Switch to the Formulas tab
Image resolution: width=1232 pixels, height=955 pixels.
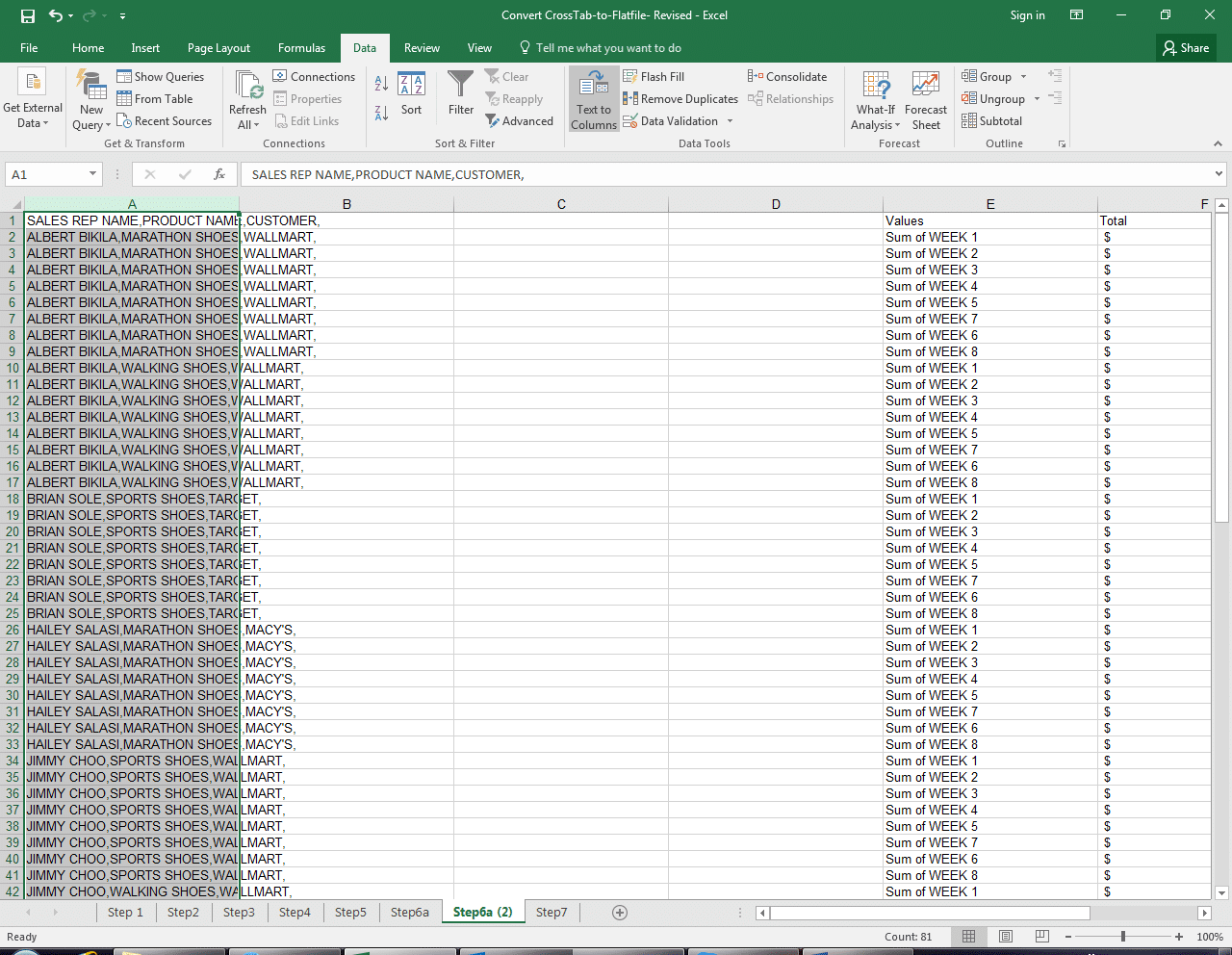[x=301, y=48]
